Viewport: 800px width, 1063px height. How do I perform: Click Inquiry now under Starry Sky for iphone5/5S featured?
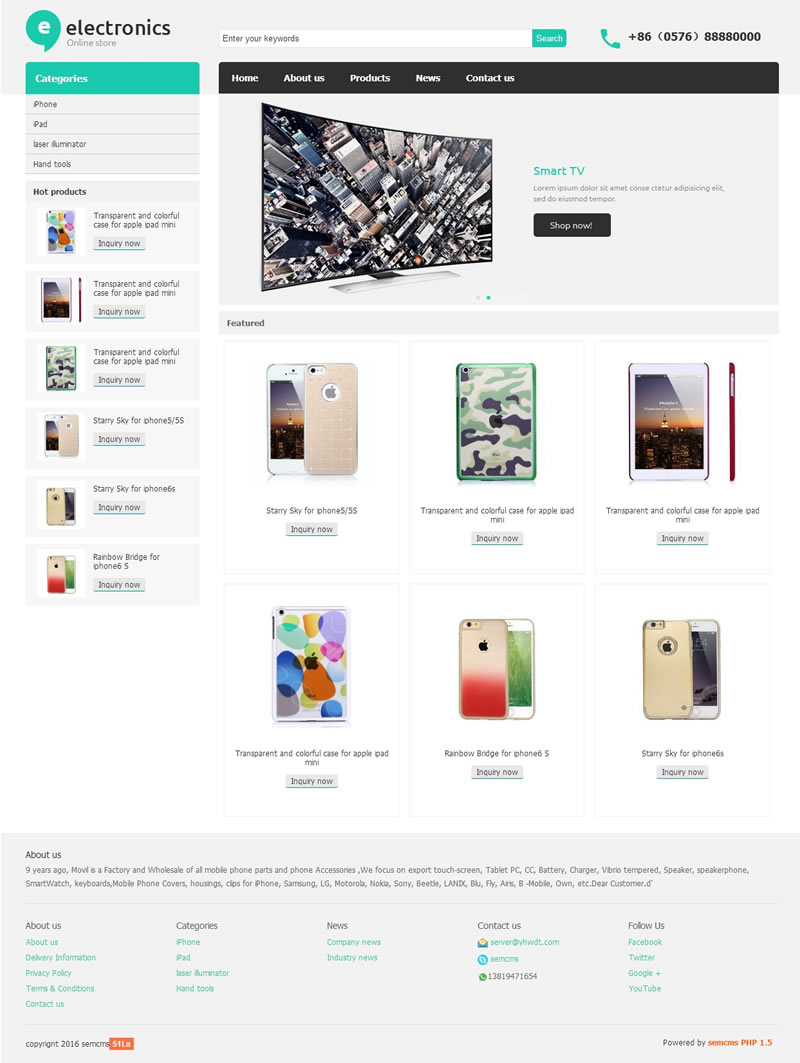click(x=312, y=529)
